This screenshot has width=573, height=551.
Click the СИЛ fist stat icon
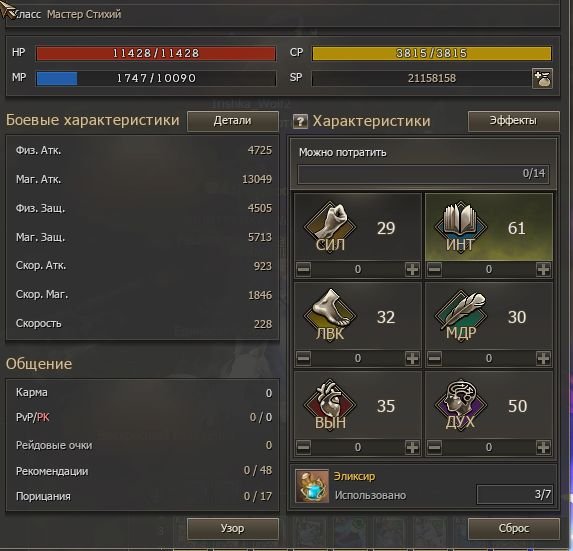(330, 226)
